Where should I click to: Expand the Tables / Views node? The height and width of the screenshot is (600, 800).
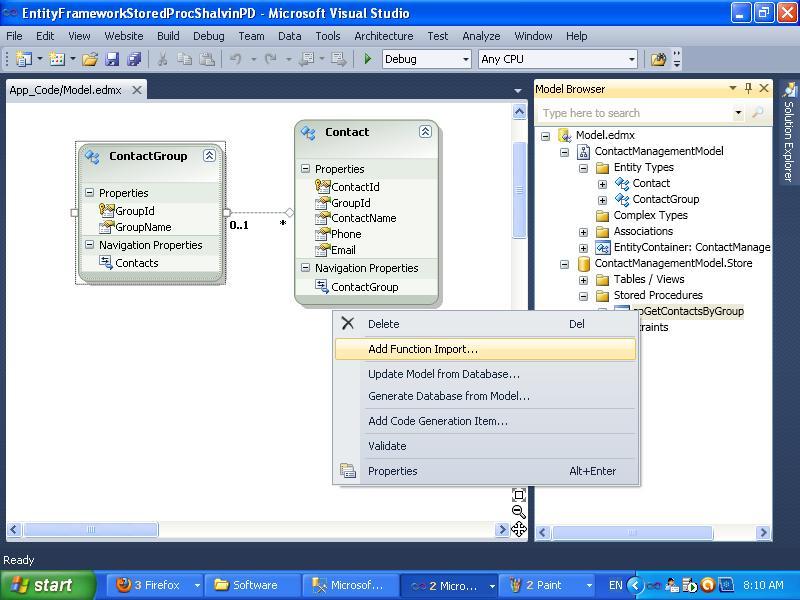pos(583,278)
